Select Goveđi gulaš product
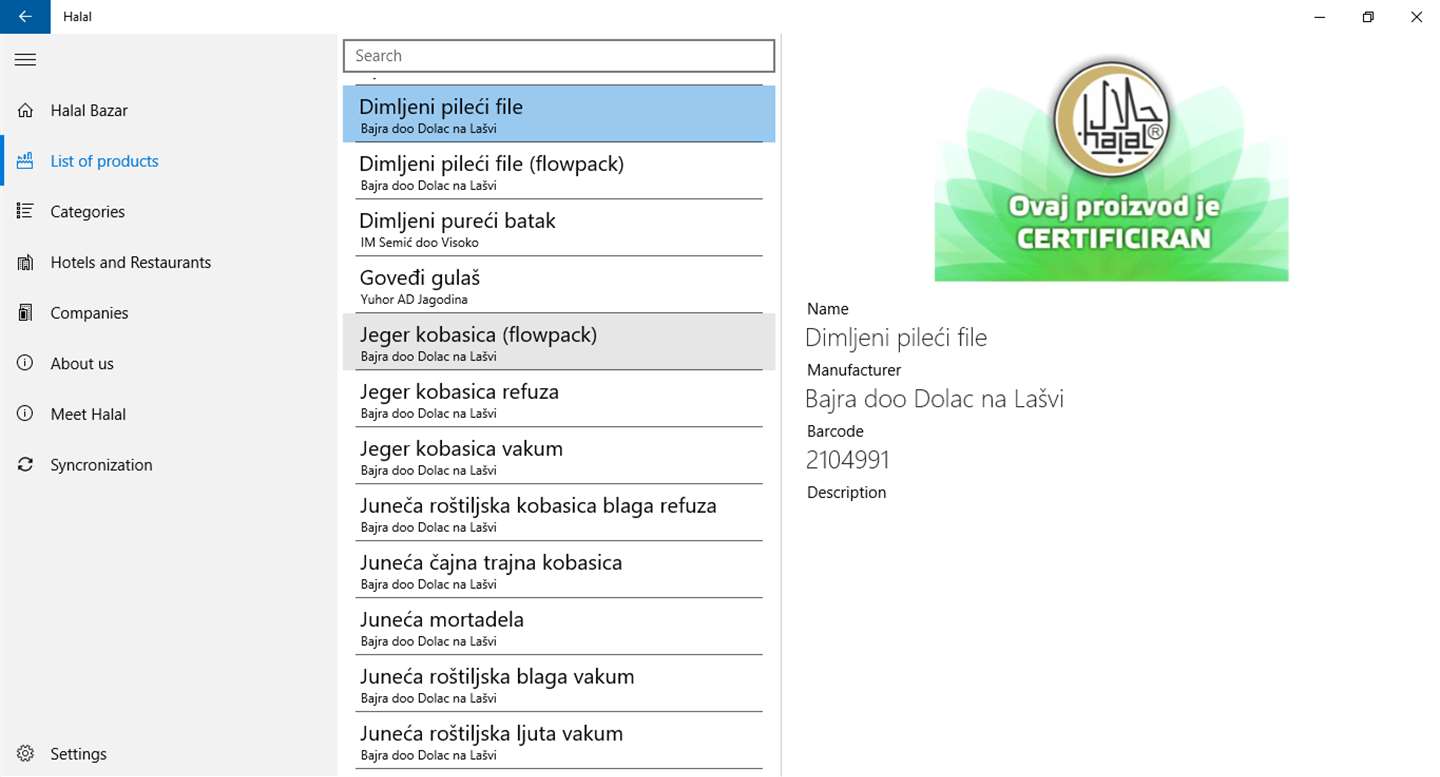Screen dimensions: 1440x777 (x=559, y=285)
